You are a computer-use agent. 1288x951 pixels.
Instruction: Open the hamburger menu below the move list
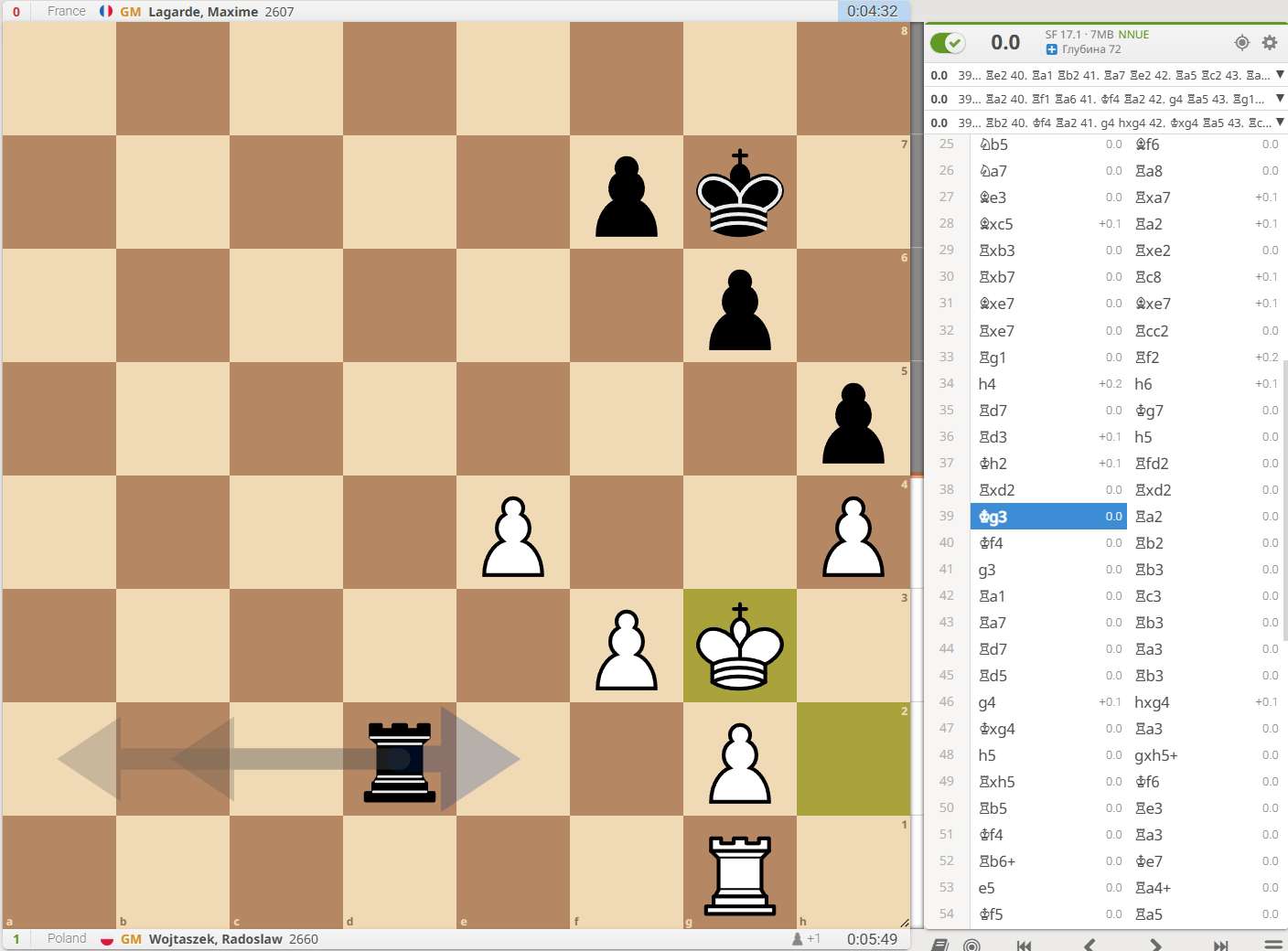coord(1272,945)
